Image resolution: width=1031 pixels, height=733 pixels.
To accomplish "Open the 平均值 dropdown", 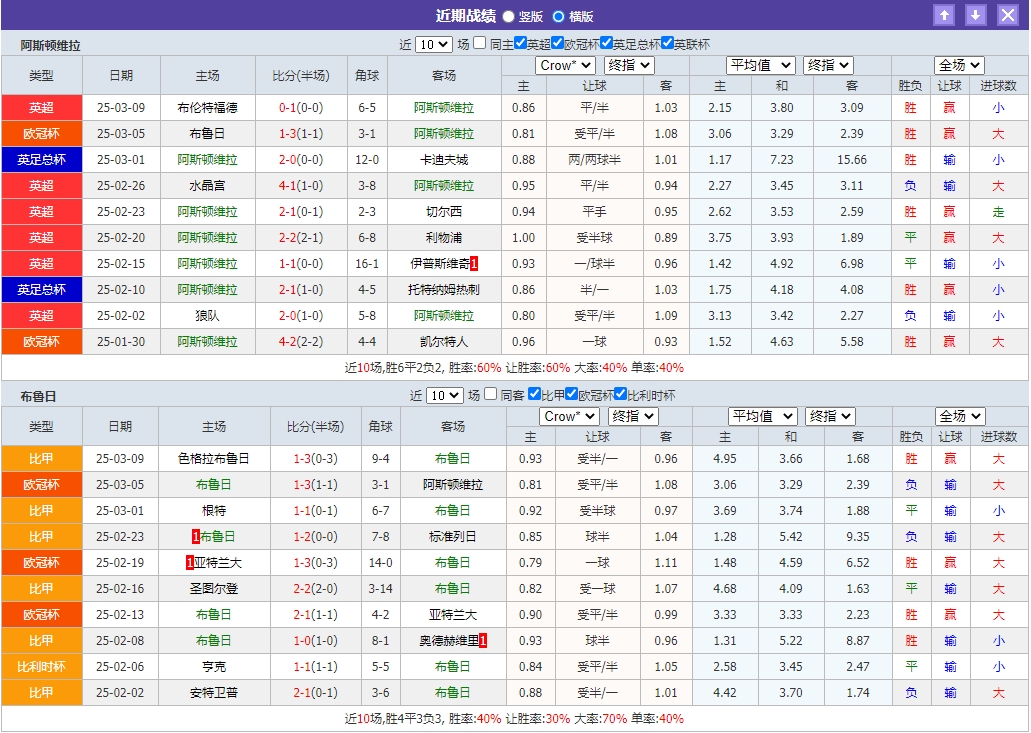I will [x=761, y=64].
